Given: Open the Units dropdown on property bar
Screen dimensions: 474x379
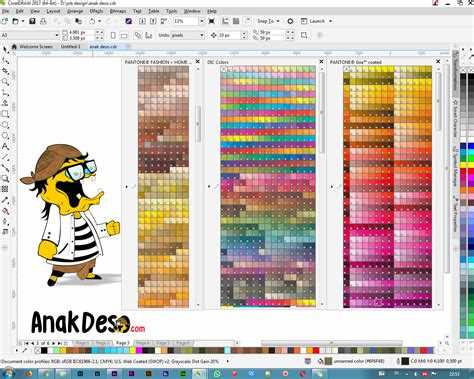Looking at the screenshot, I should (202, 35).
